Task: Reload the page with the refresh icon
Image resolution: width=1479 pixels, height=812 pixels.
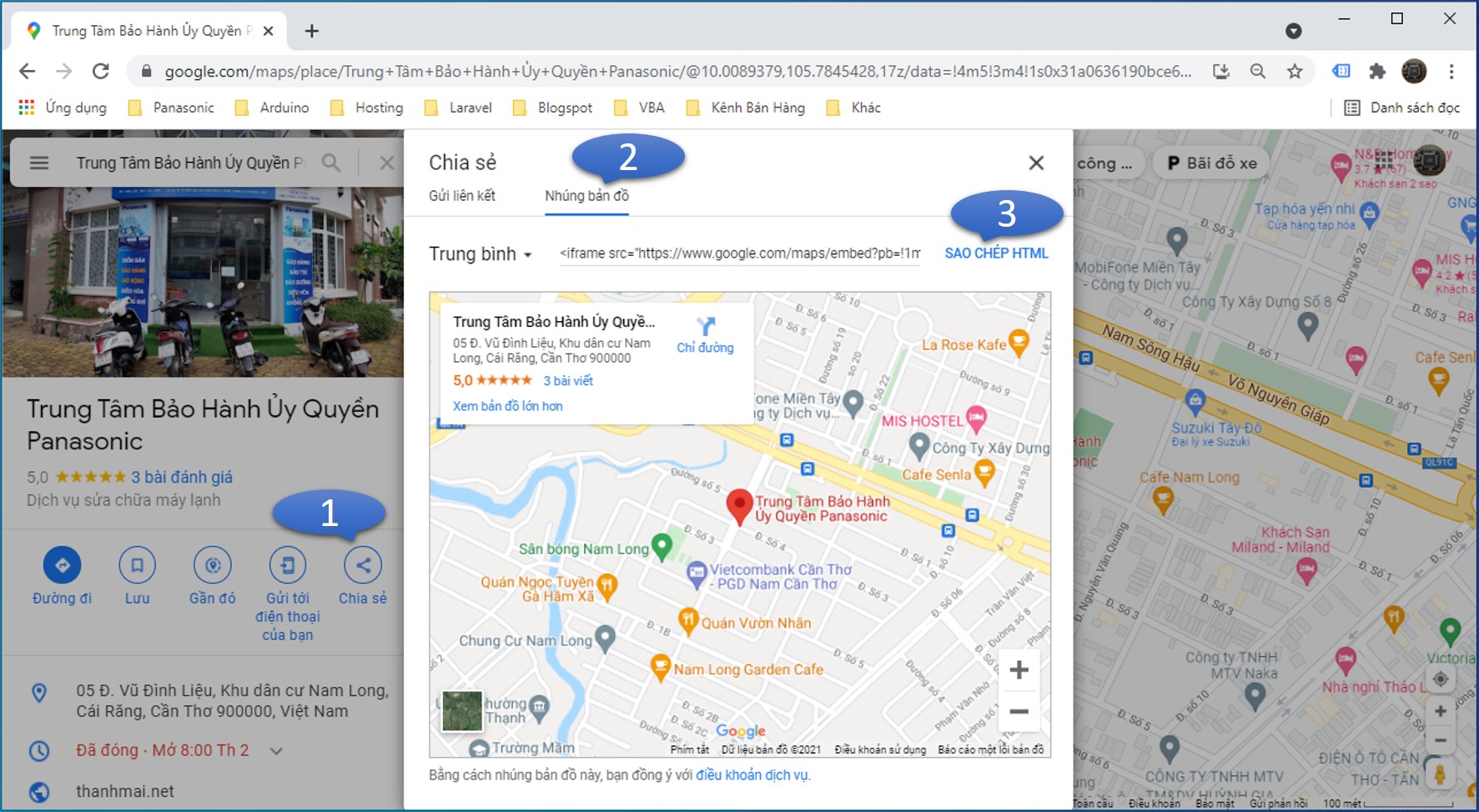Action: coord(101,71)
